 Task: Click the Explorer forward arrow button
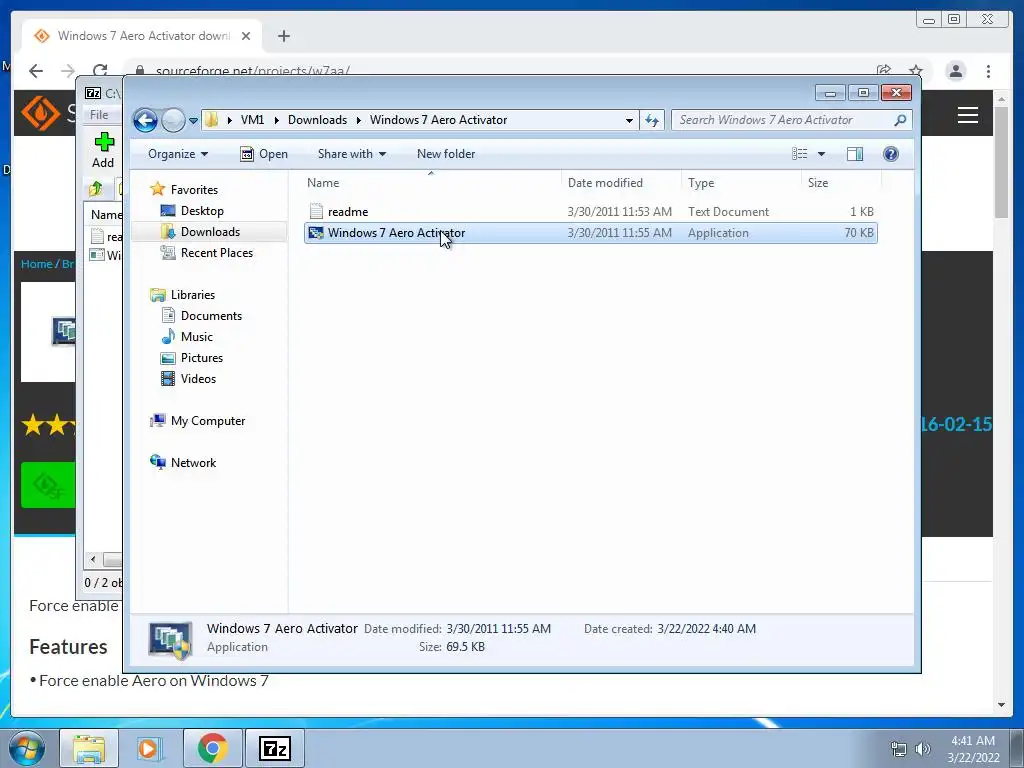[x=173, y=120]
